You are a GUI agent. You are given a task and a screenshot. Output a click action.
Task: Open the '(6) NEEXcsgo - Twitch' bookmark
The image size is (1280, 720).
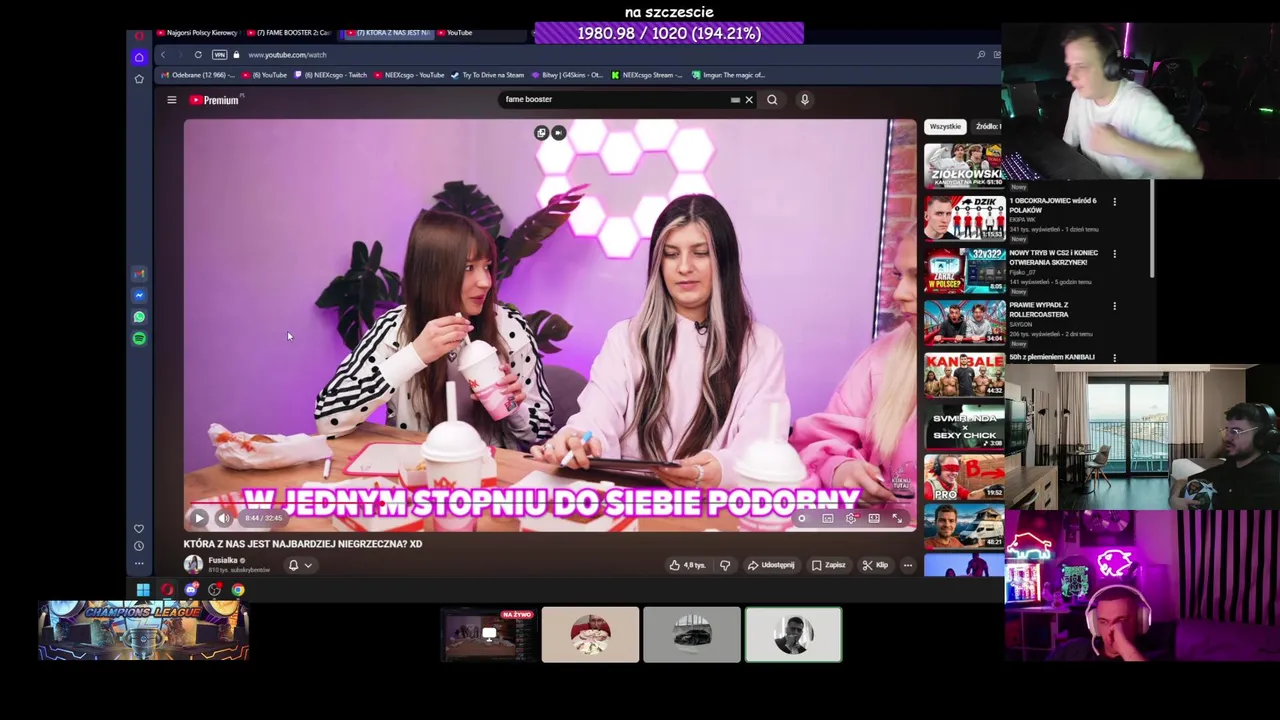click(331, 75)
